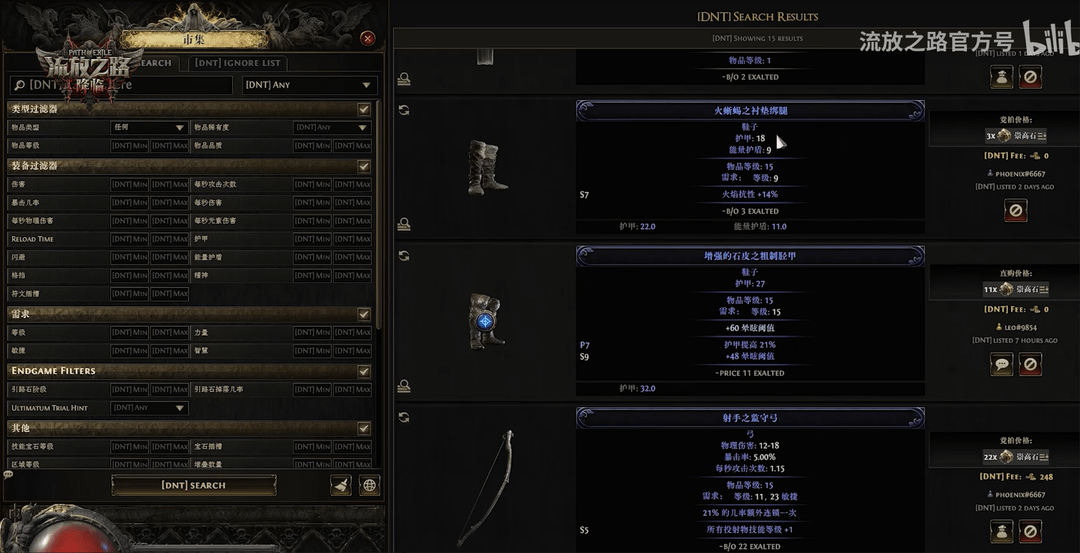Image resolution: width=1080 pixels, height=553 pixels.
Task: Open the 物品类型 dropdown showing 任何
Action: (x=149, y=127)
